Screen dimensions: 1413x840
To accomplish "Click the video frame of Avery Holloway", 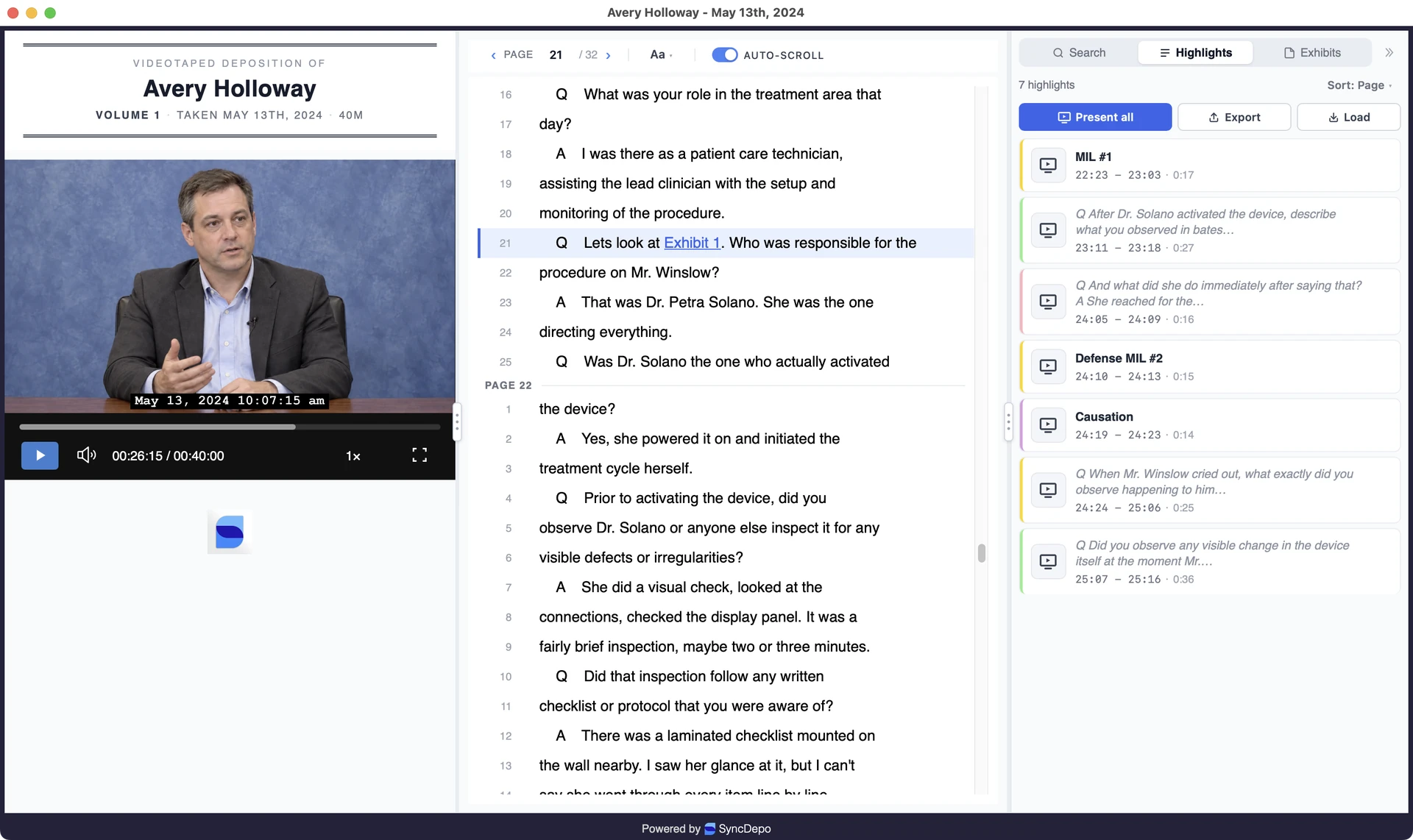I will (230, 286).
